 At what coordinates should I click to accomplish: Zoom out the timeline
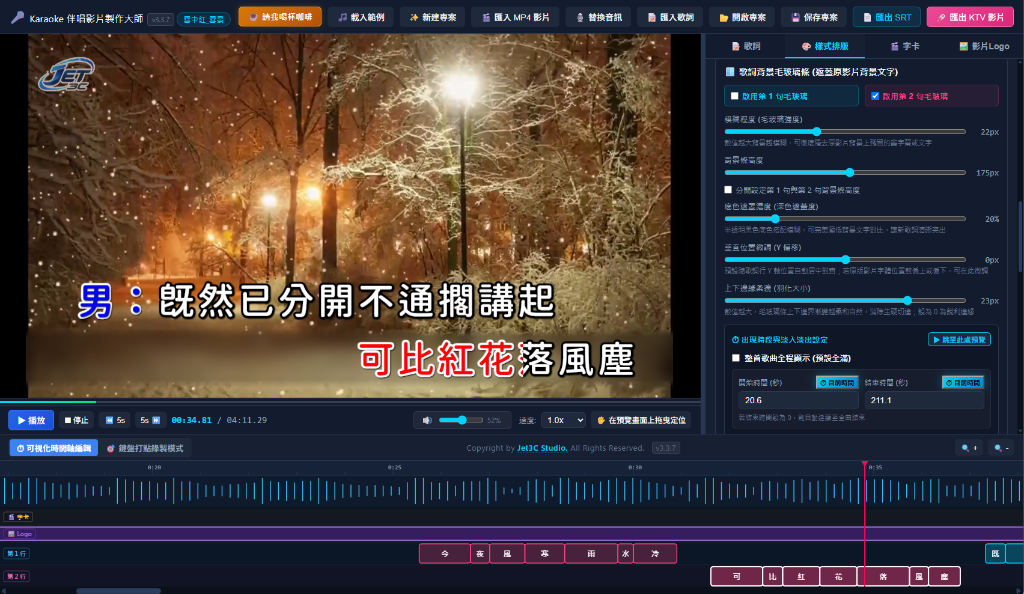coord(1002,448)
